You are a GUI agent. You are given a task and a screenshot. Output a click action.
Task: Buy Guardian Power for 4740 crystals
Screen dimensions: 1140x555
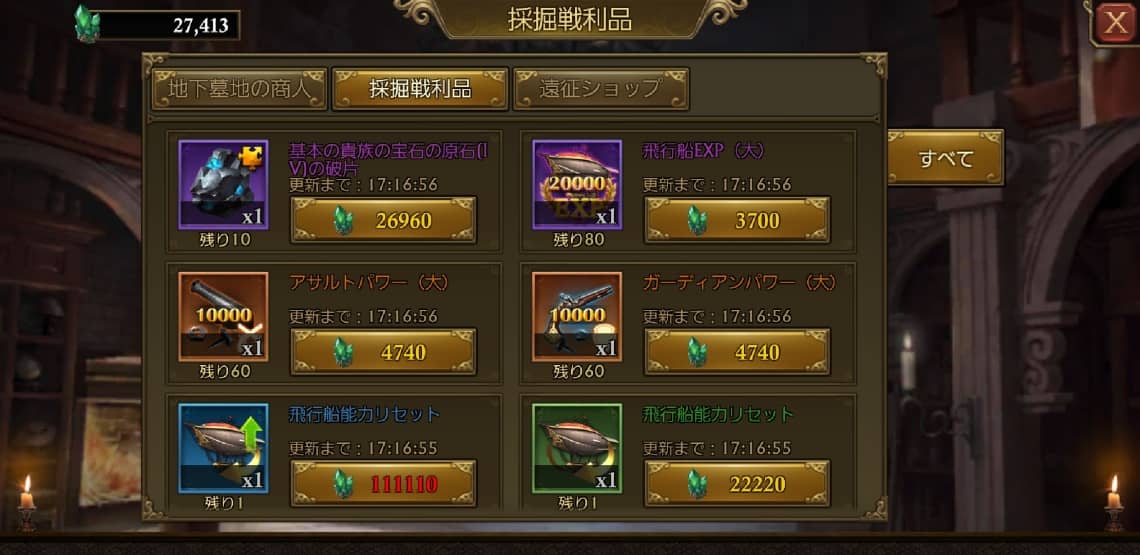[x=737, y=352]
